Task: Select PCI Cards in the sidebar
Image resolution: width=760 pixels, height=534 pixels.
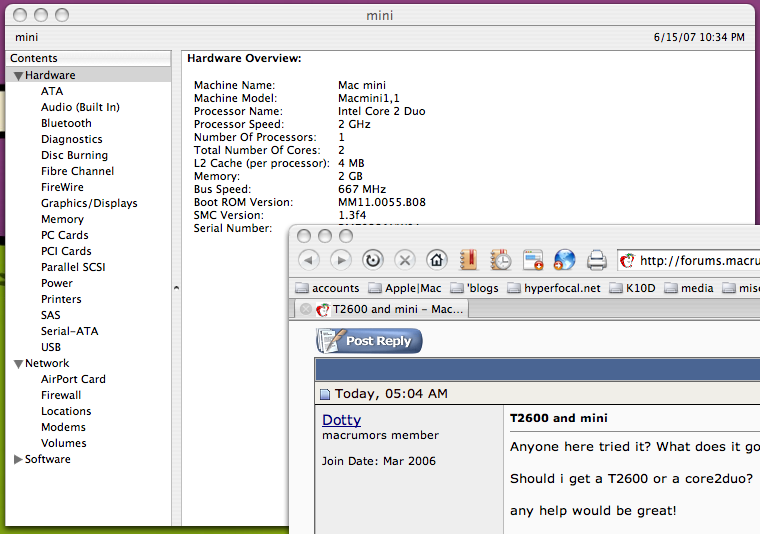Action: [66, 251]
